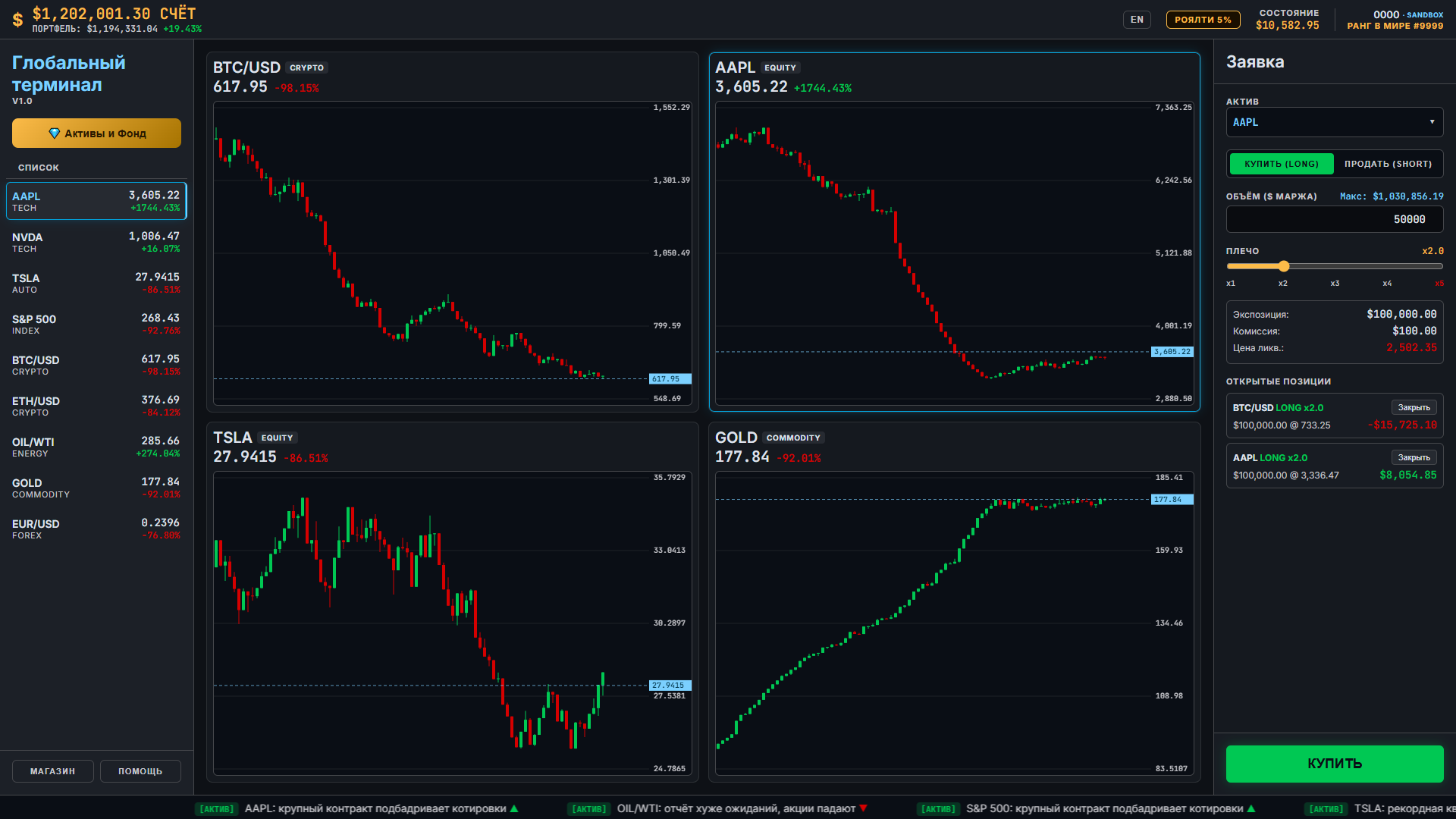Image resolution: width=1456 pixels, height=819 pixels.
Task: Click the account balance $1,202,001.30
Action: pyautogui.click(x=91, y=14)
